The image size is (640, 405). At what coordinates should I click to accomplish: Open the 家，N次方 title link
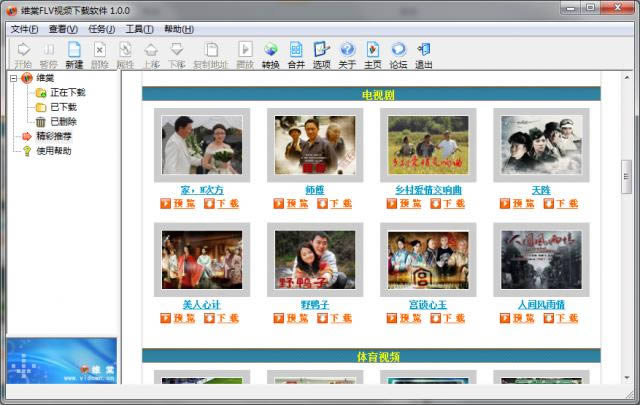[202, 190]
